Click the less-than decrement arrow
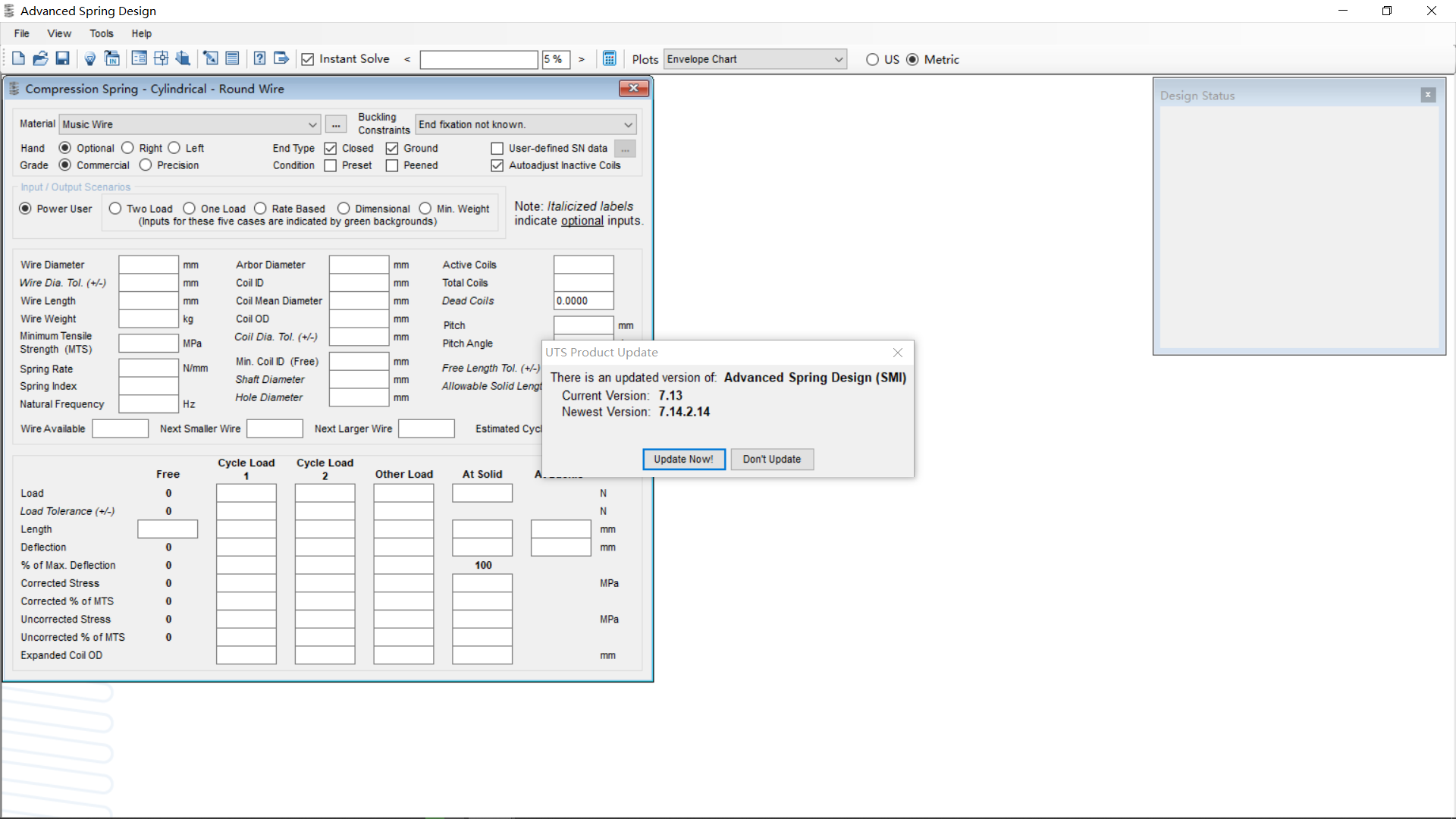The image size is (1456, 819). click(407, 59)
